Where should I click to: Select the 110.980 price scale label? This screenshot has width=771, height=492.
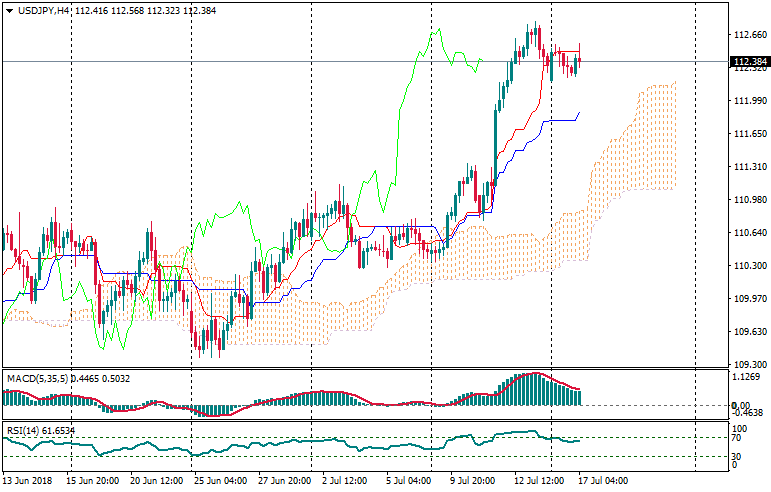click(x=749, y=200)
